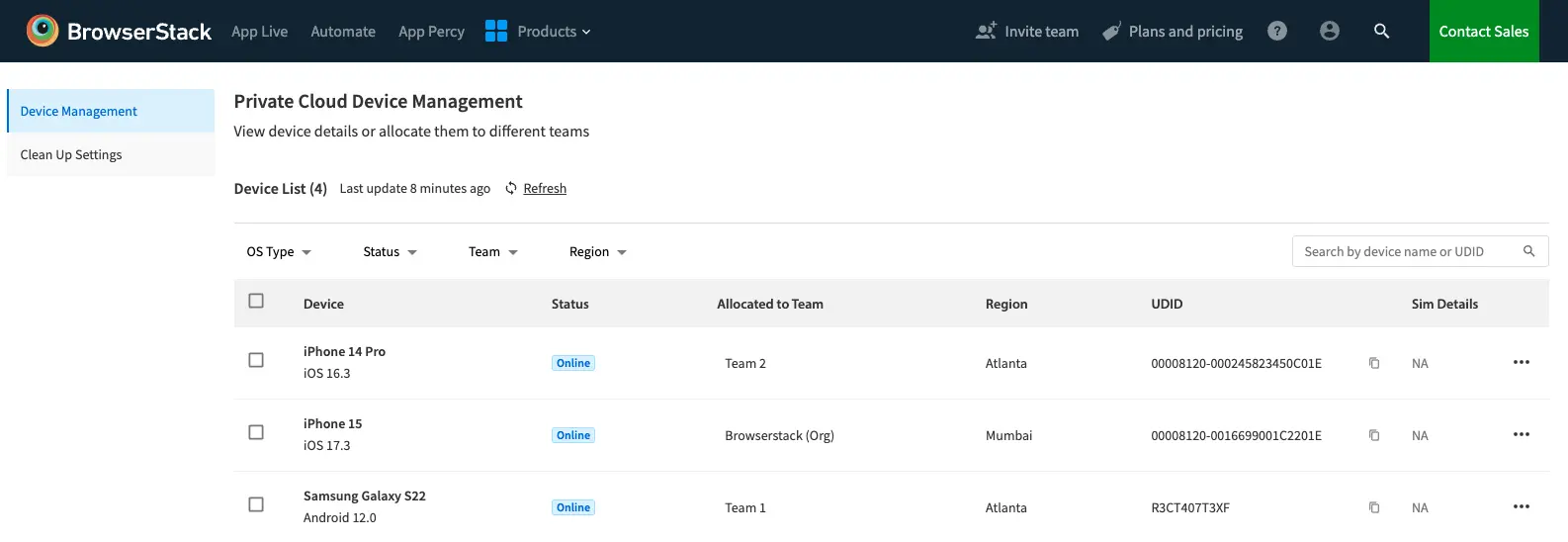
Task: Select the Samsung Galaxy S22 checkbox
Action: point(256,504)
